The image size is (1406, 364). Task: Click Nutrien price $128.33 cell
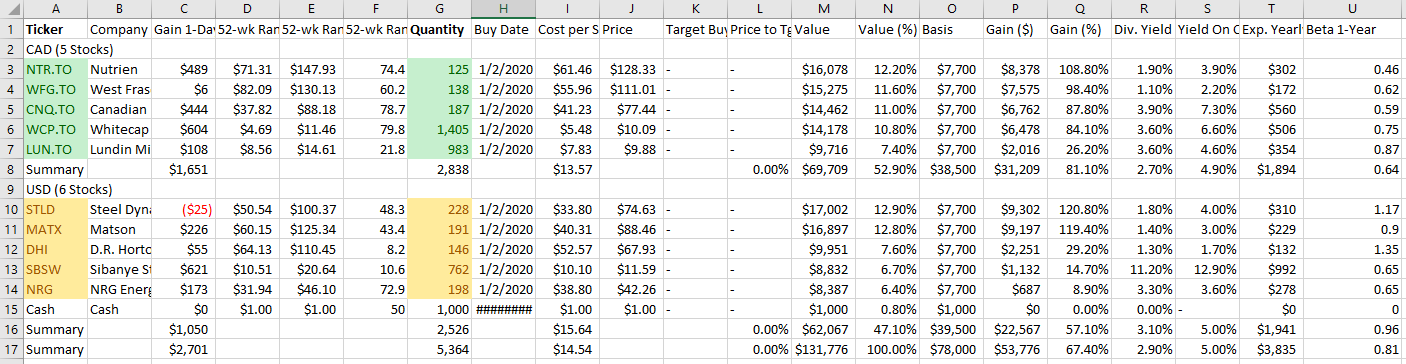coord(631,70)
